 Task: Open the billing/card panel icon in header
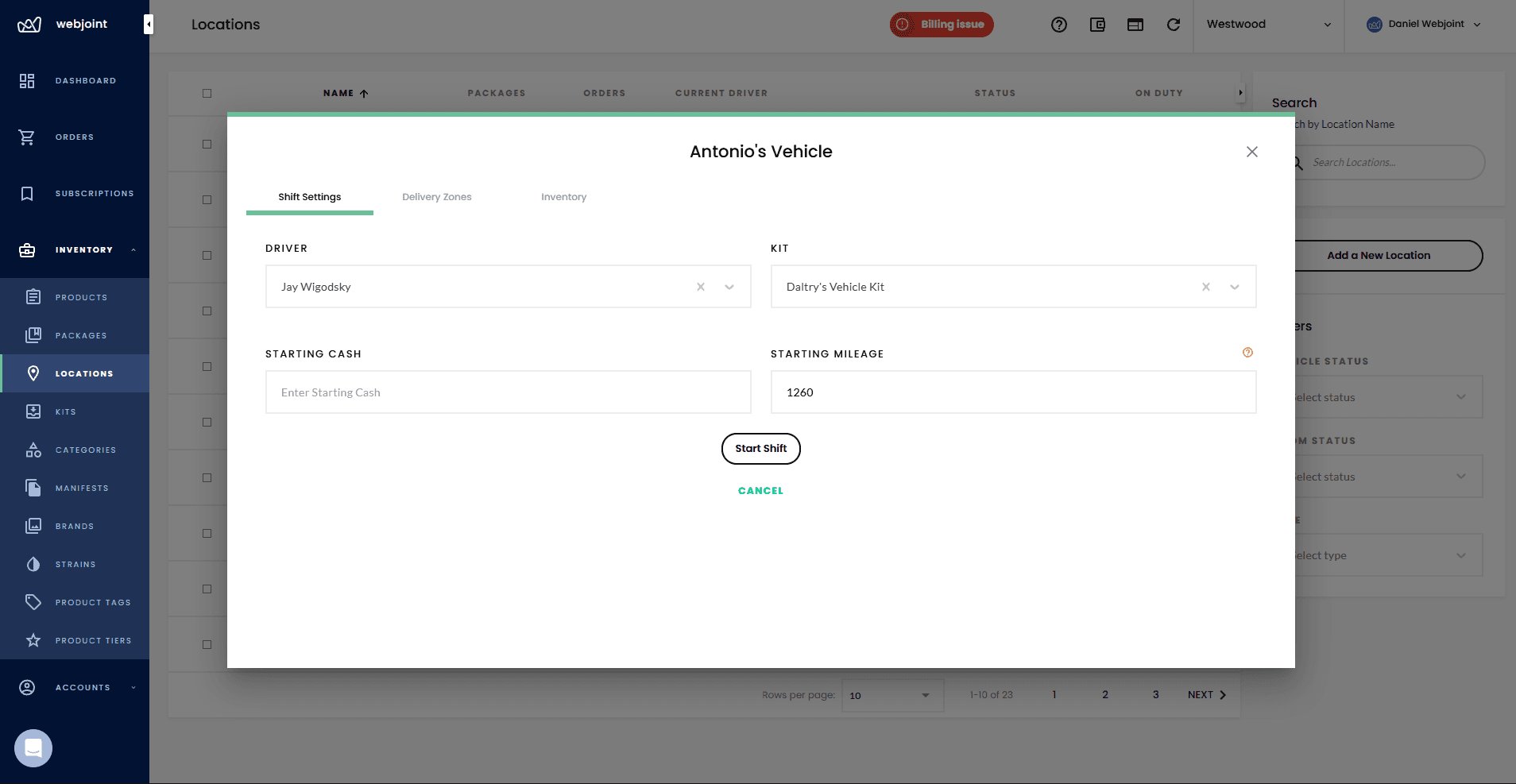click(x=1134, y=25)
